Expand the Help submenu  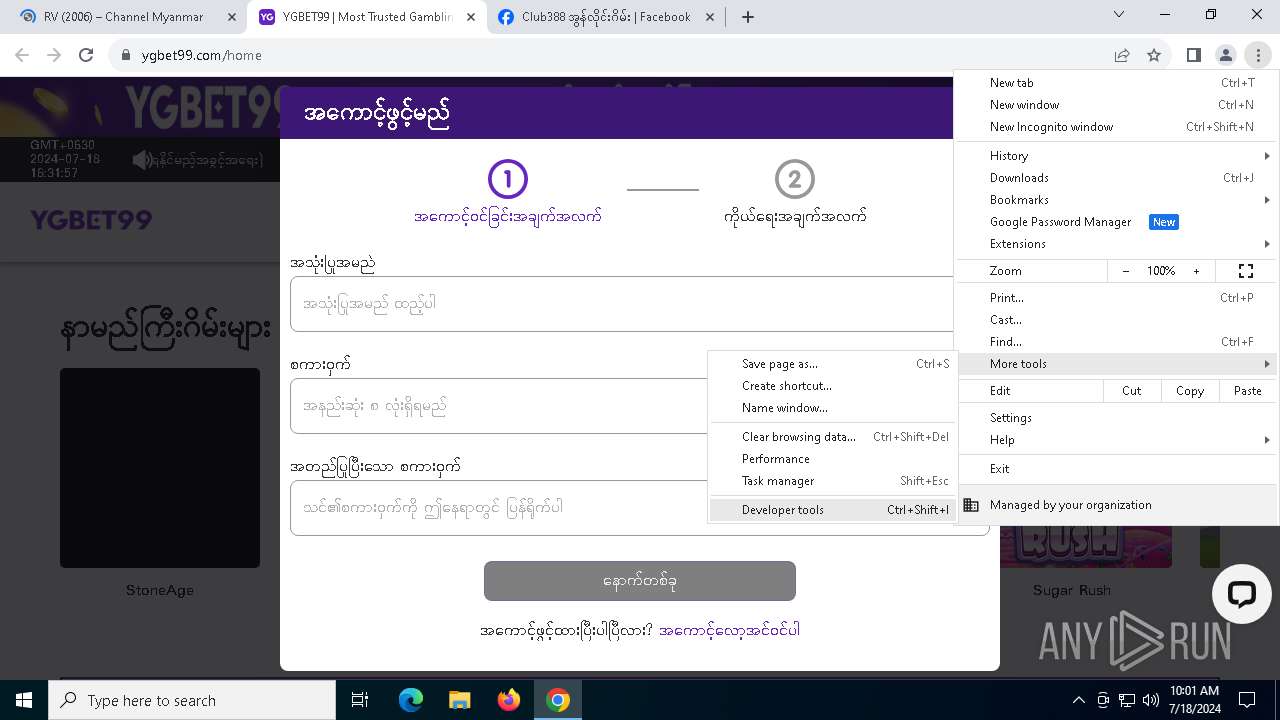(x=1118, y=440)
